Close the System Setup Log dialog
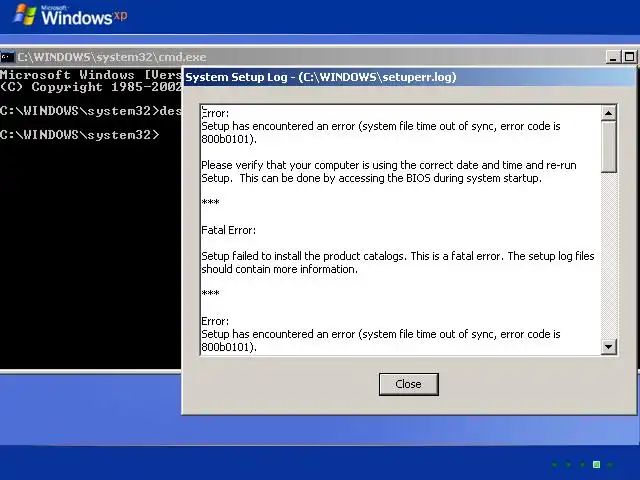 (409, 384)
